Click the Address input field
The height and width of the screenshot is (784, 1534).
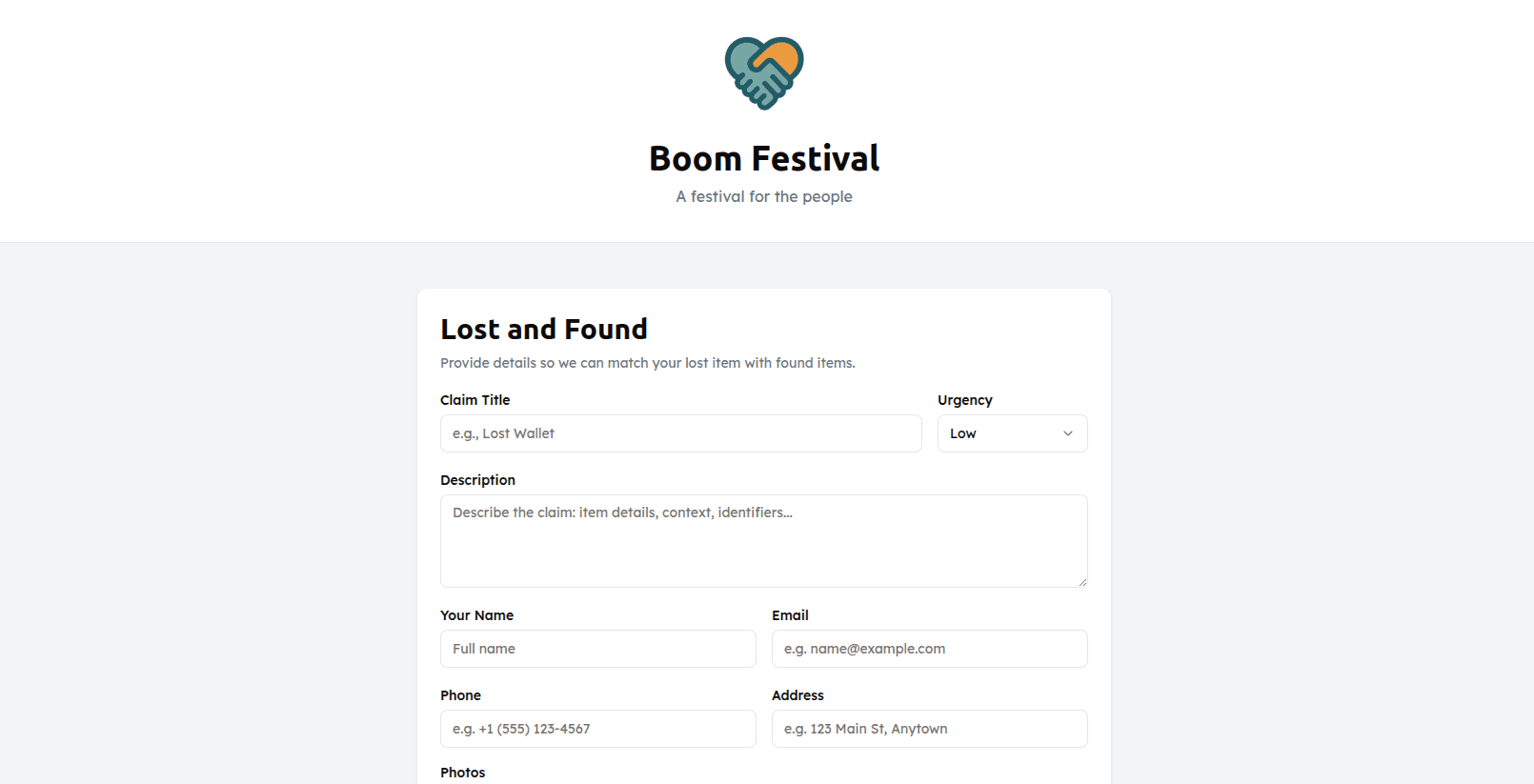pyautogui.click(x=929, y=729)
